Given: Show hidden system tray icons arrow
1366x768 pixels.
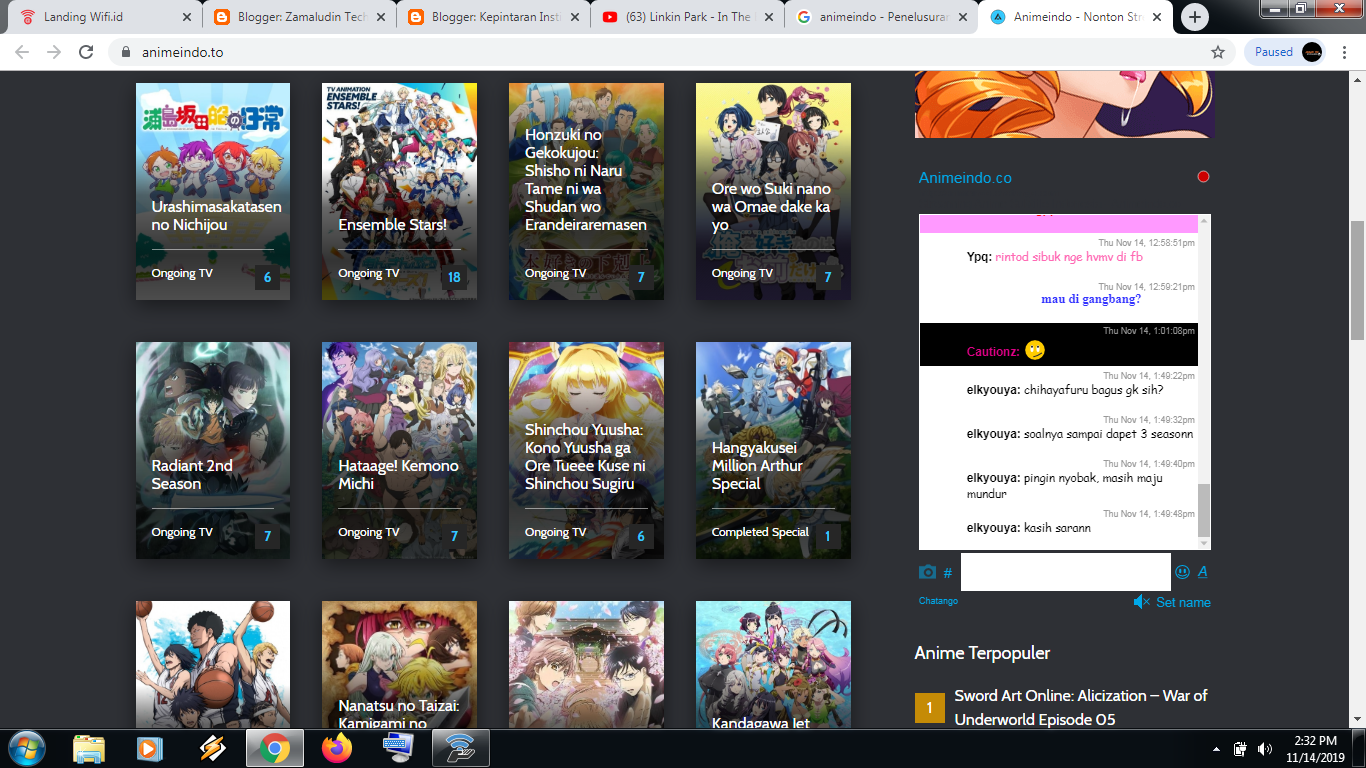Looking at the screenshot, I should click(x=1217, y=748).
